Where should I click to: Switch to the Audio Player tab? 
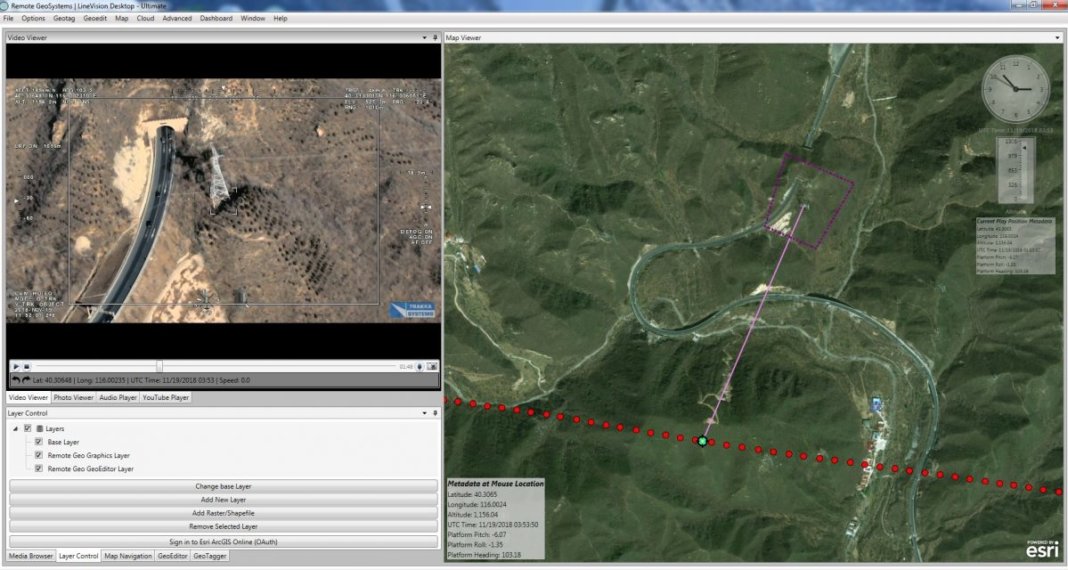(118, 397)
